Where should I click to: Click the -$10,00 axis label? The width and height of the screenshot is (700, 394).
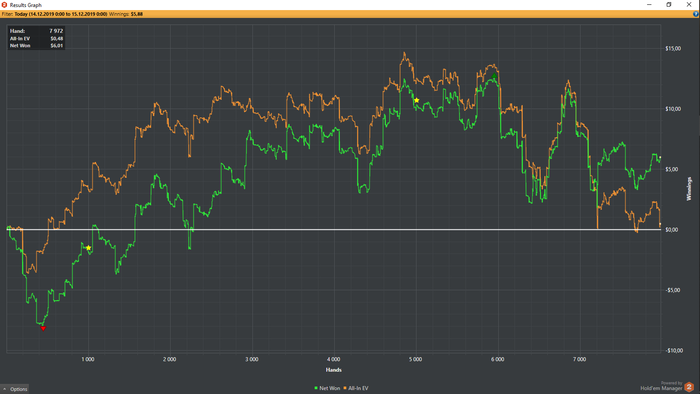674,351
